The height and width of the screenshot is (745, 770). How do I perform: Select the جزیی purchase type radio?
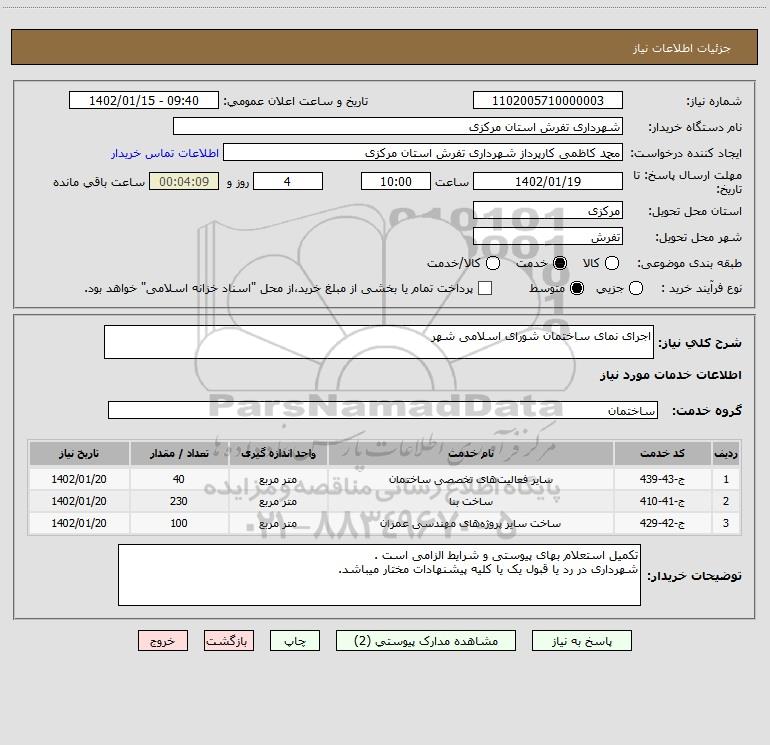635,288
